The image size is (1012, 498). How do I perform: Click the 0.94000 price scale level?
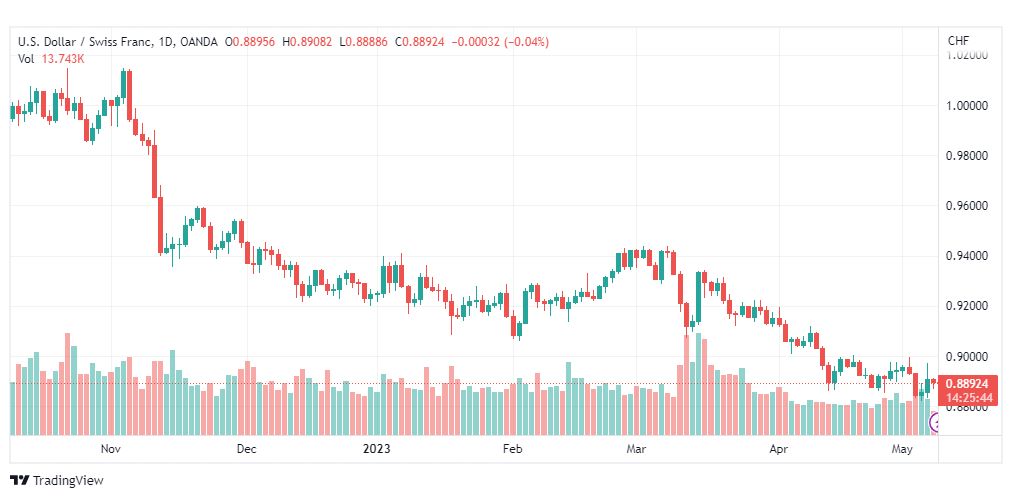tap(968, 256)
